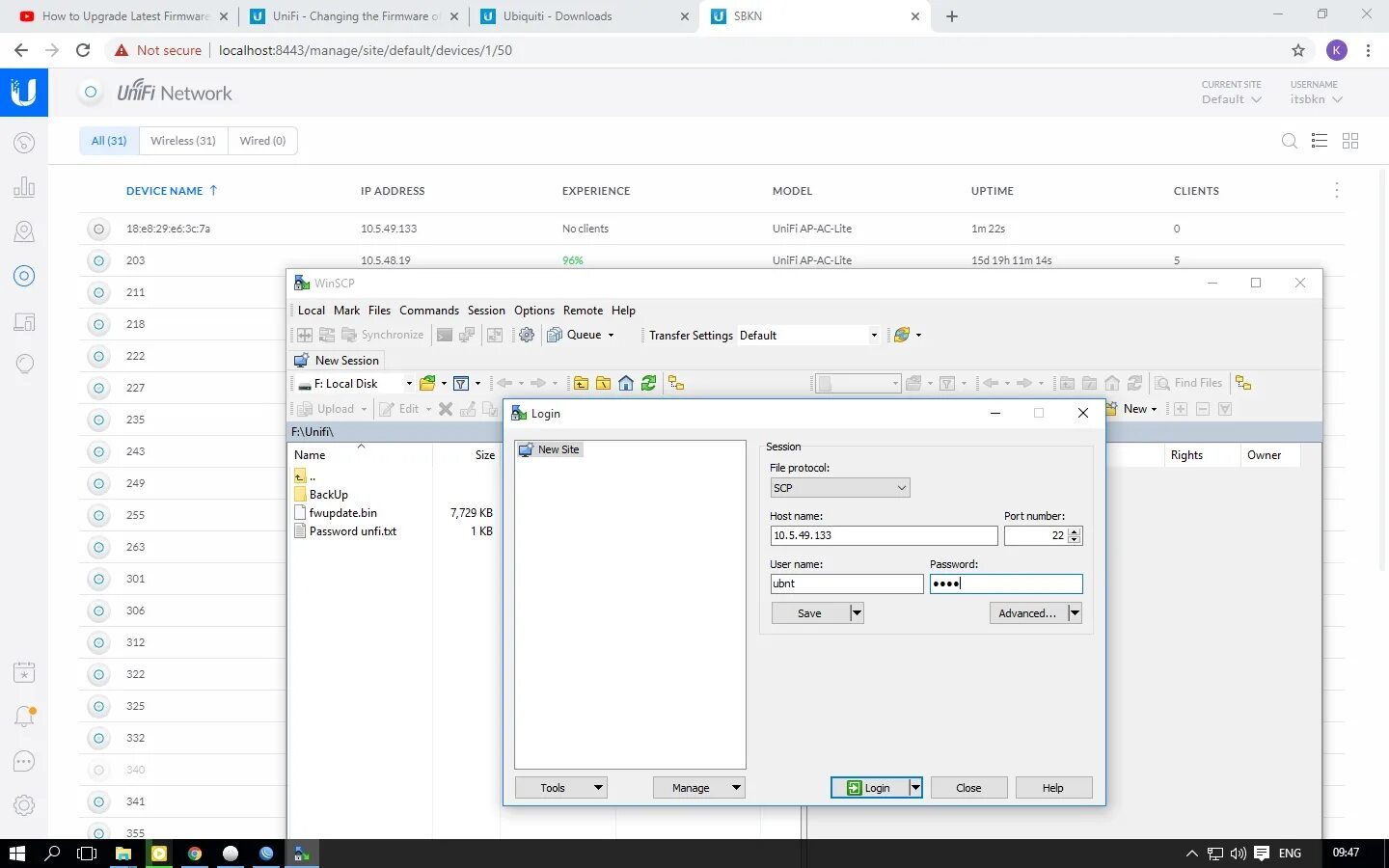This screenshot has height=868, width=1389.
Task: Go to home directory in local panel
Action: [626, 383]
